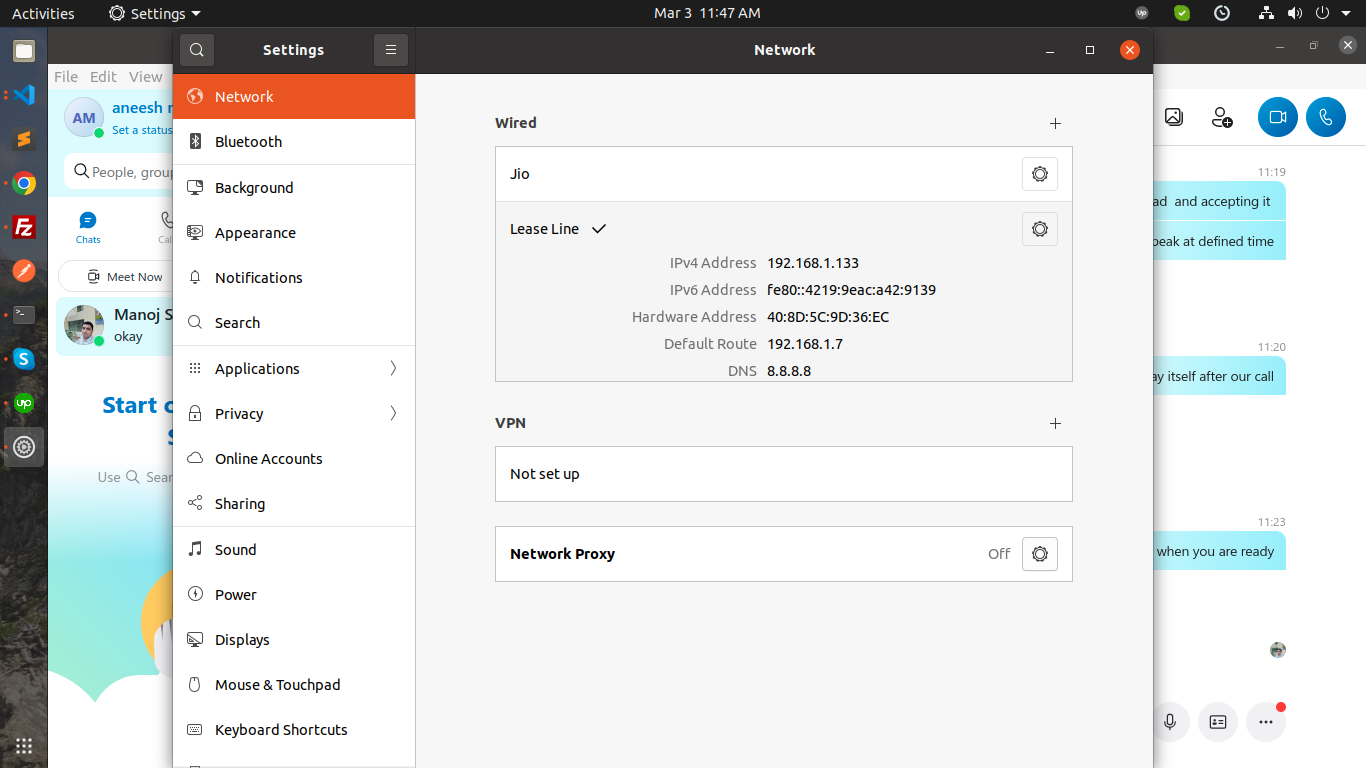Open Lease Line connection settings gear
This screenshot has height=768, width=1366.
[1039, 229]
